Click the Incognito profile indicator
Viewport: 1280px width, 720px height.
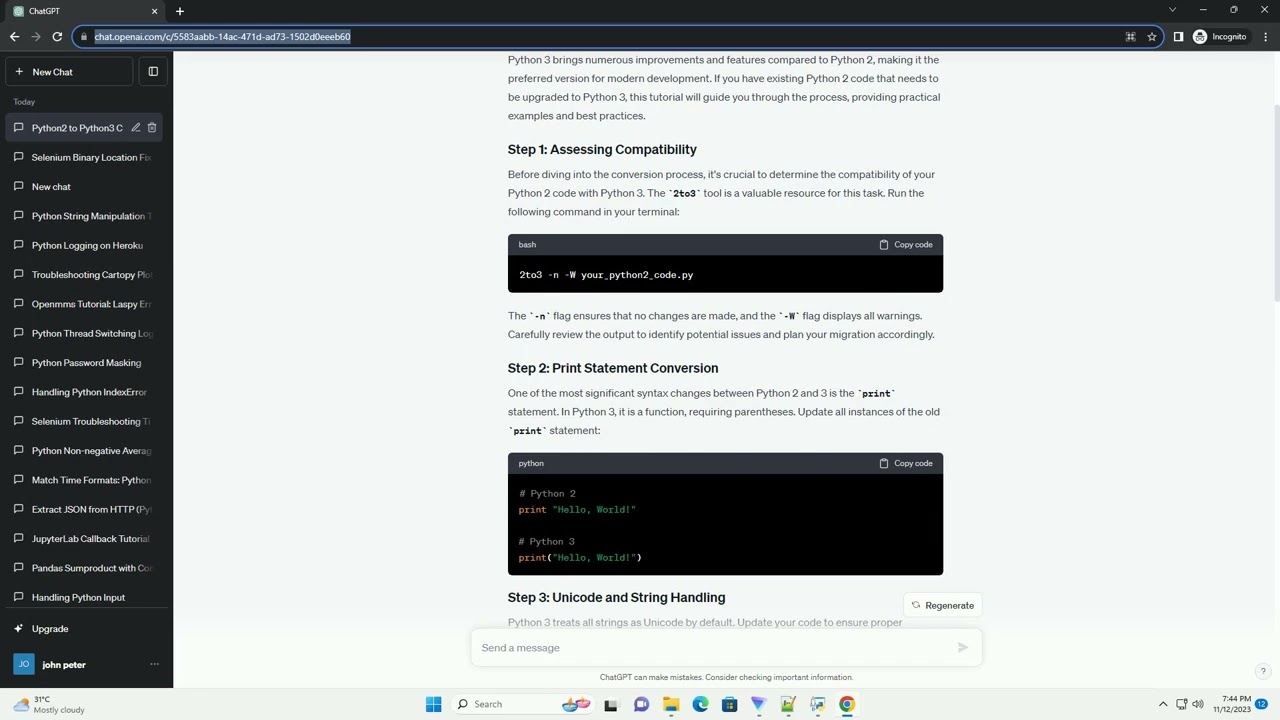tap(1220, 37)
